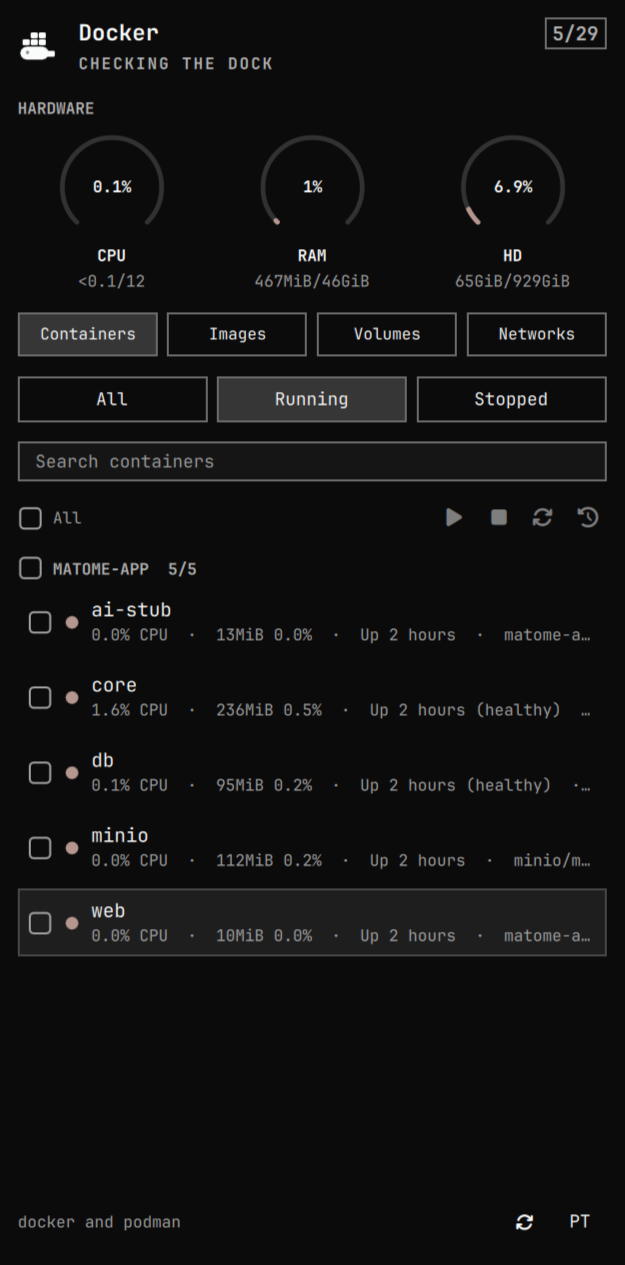Click the '467MiB/46GiB' RAM value
Image resolution: width=625 pixels, height=1265 pixels.
[312, 282]
